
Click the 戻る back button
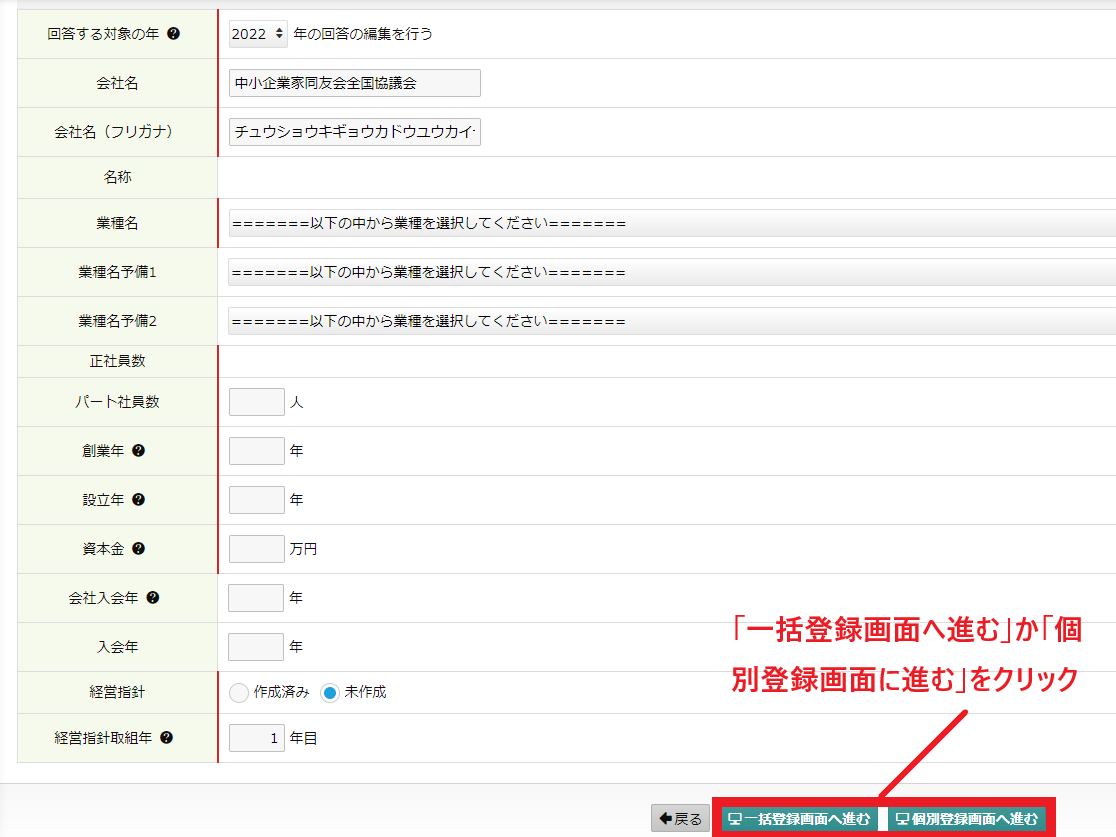click(x=680, y=819)
